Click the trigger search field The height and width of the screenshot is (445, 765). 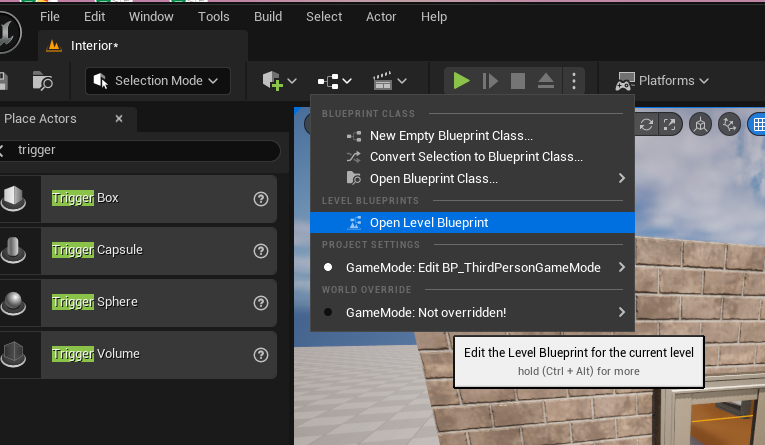146,150
